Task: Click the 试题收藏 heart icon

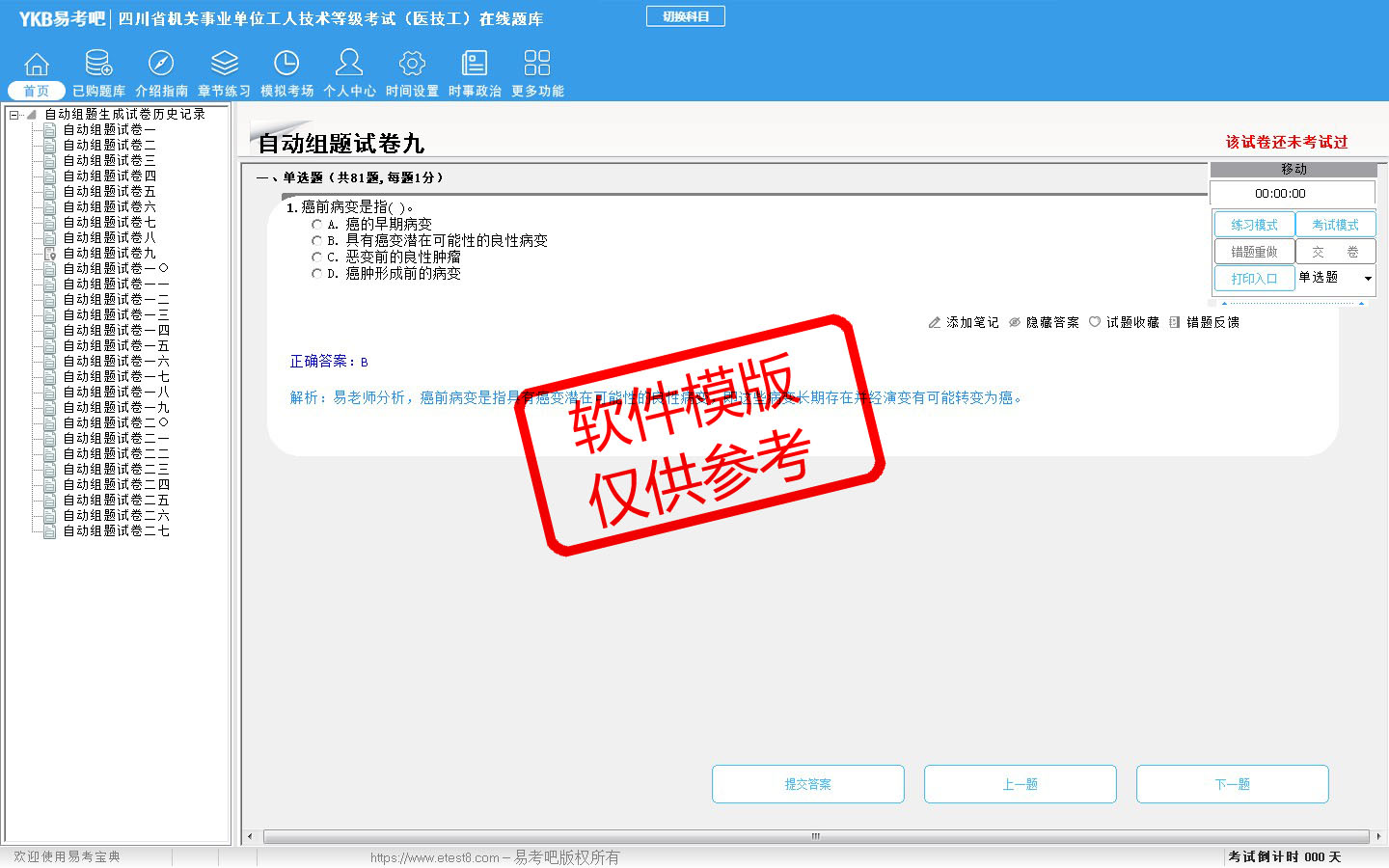Action: pyautogui.click(x=1095, y=322)
